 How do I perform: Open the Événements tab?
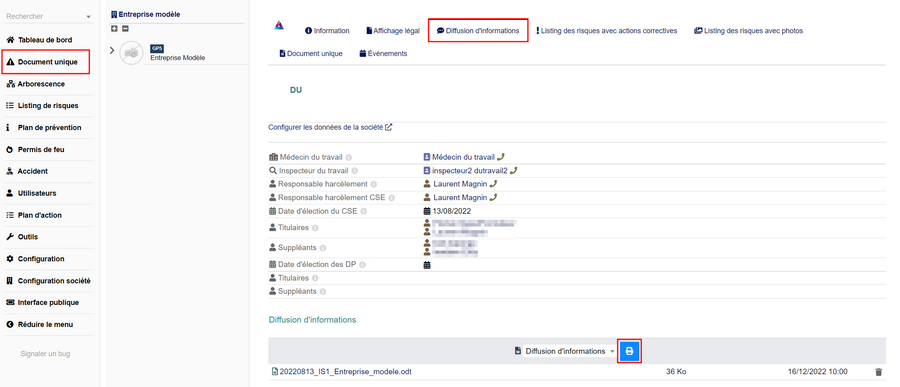point(383,53)
